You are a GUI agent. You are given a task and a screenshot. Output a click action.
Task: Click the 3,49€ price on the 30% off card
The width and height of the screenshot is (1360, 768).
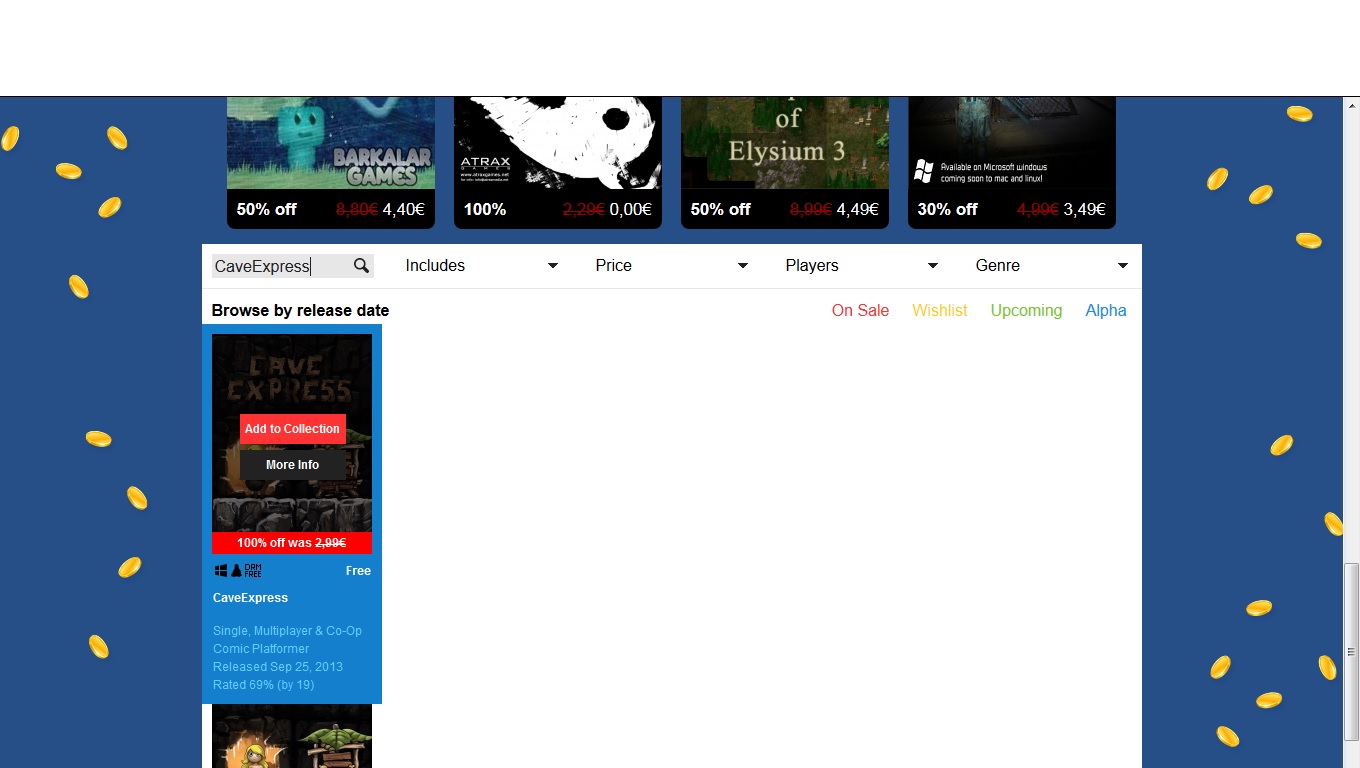coord(1084,210)
